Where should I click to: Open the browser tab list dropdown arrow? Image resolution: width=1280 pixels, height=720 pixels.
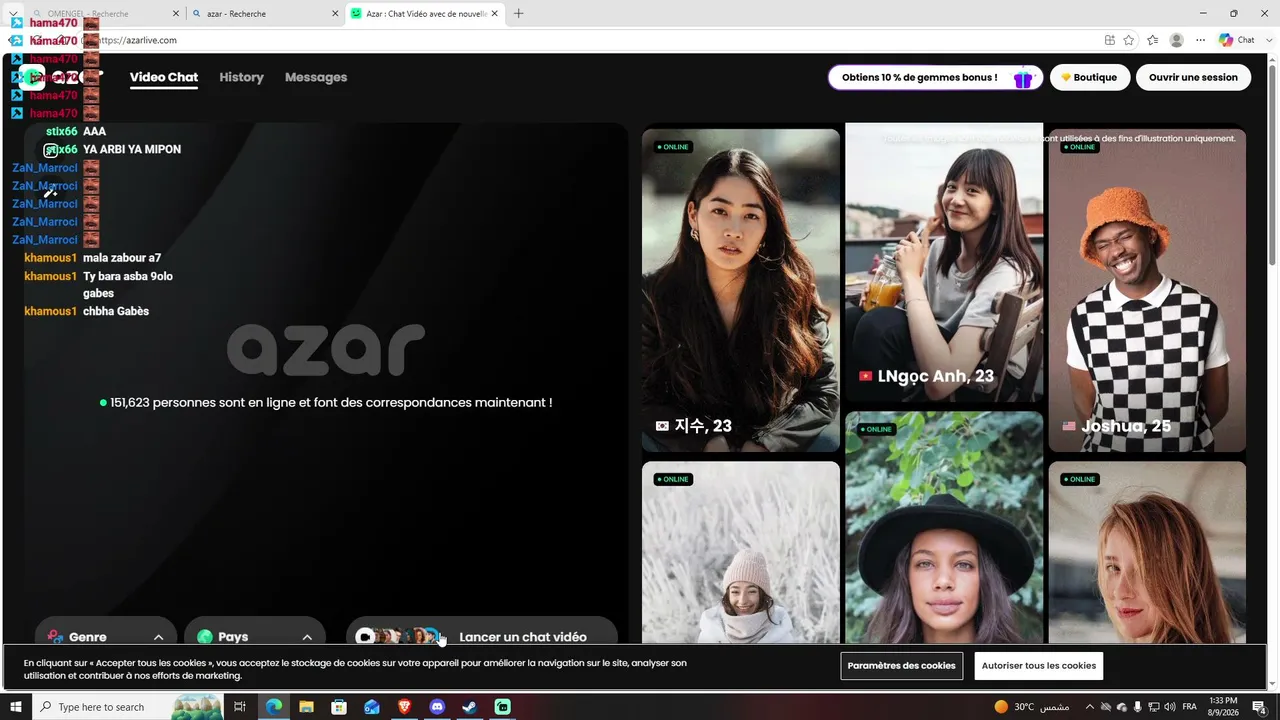pos(13,14)
